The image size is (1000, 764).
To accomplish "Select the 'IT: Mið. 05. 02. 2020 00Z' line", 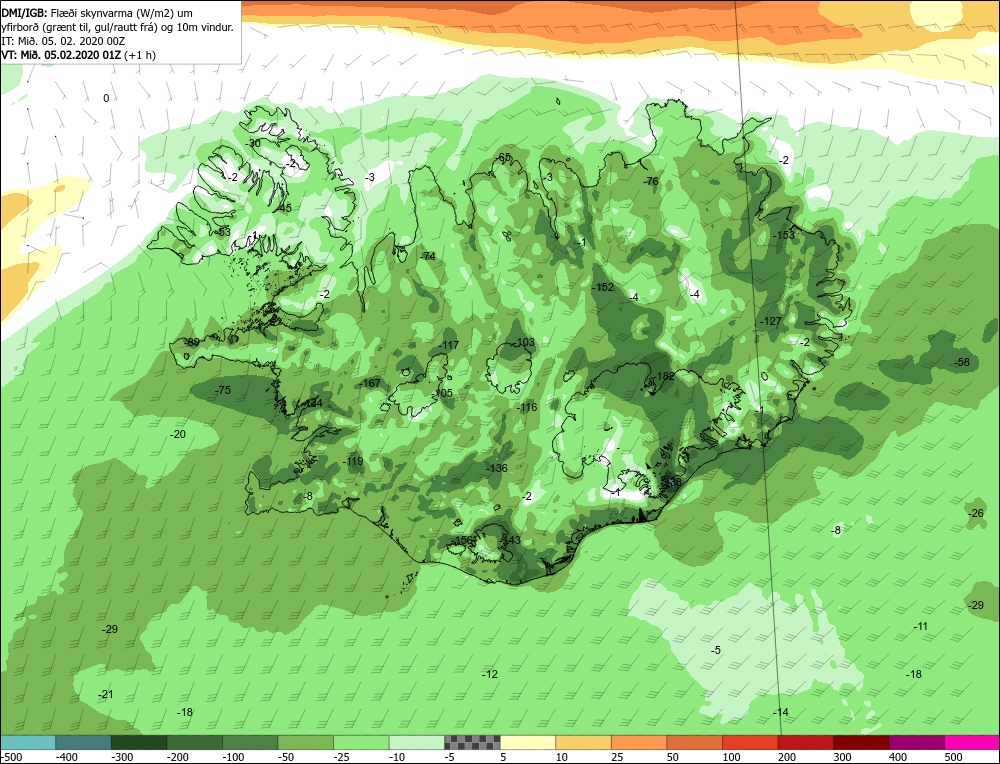I will (62, 41).
